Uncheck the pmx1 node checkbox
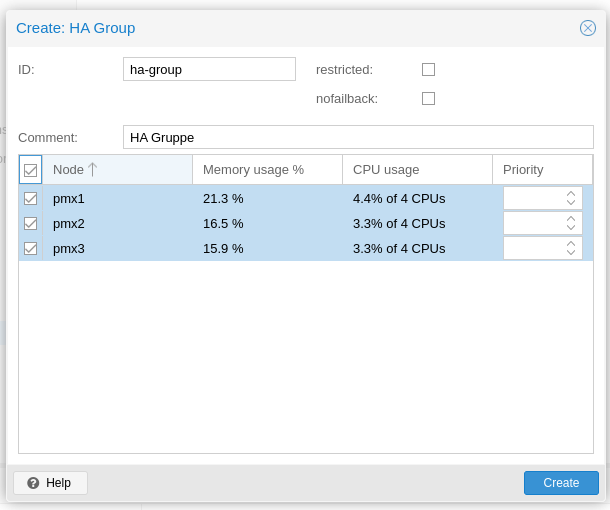Image resolution: width=610 pixels, height=510 pixels. [x=30, y=198]
